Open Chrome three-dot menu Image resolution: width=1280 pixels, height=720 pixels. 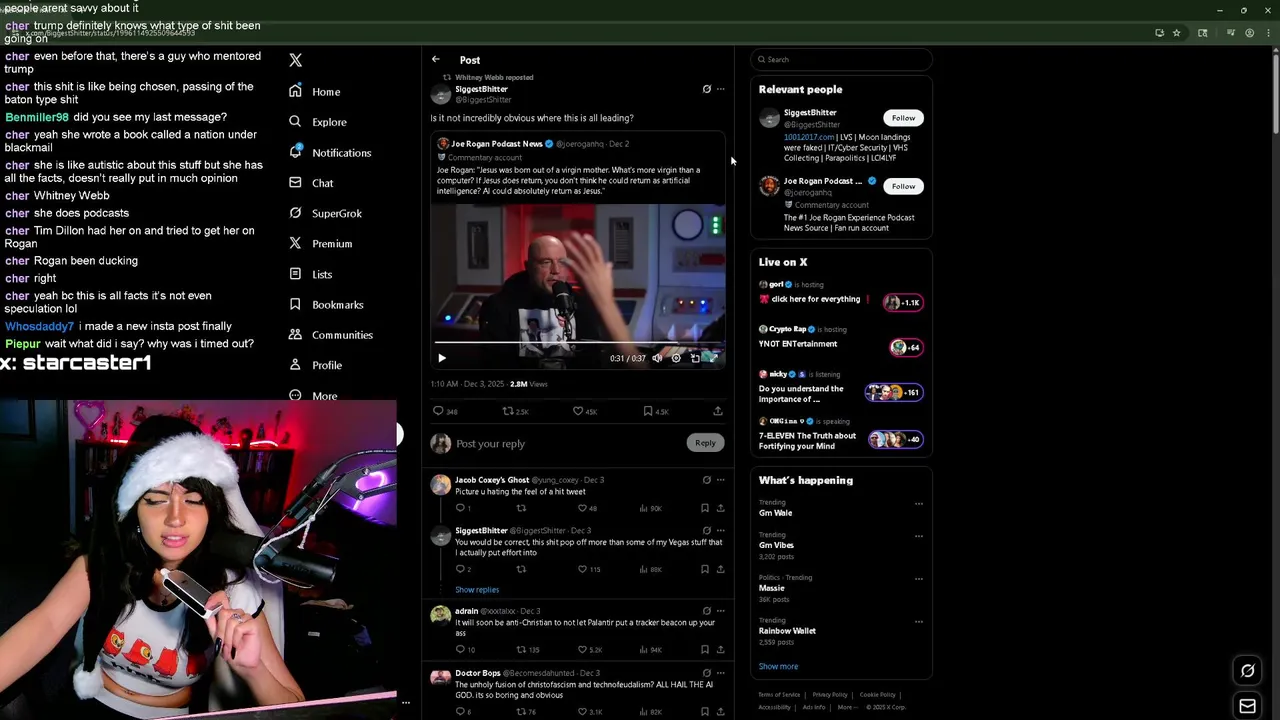[1267, 33]
